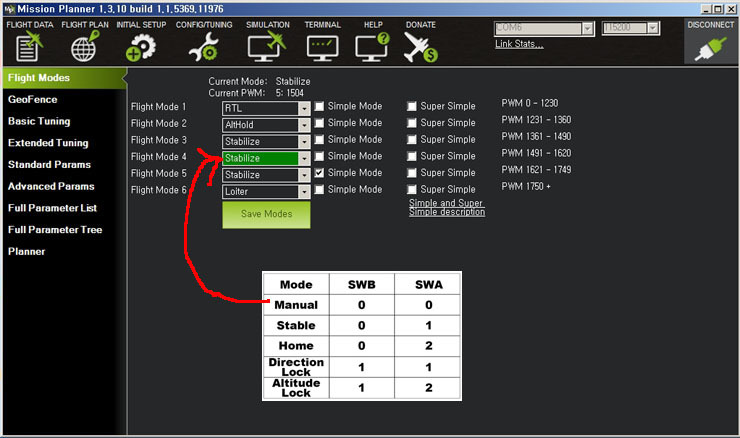Select Flight Modes in sidebar

pyautogui.click(x=65, y=78)
